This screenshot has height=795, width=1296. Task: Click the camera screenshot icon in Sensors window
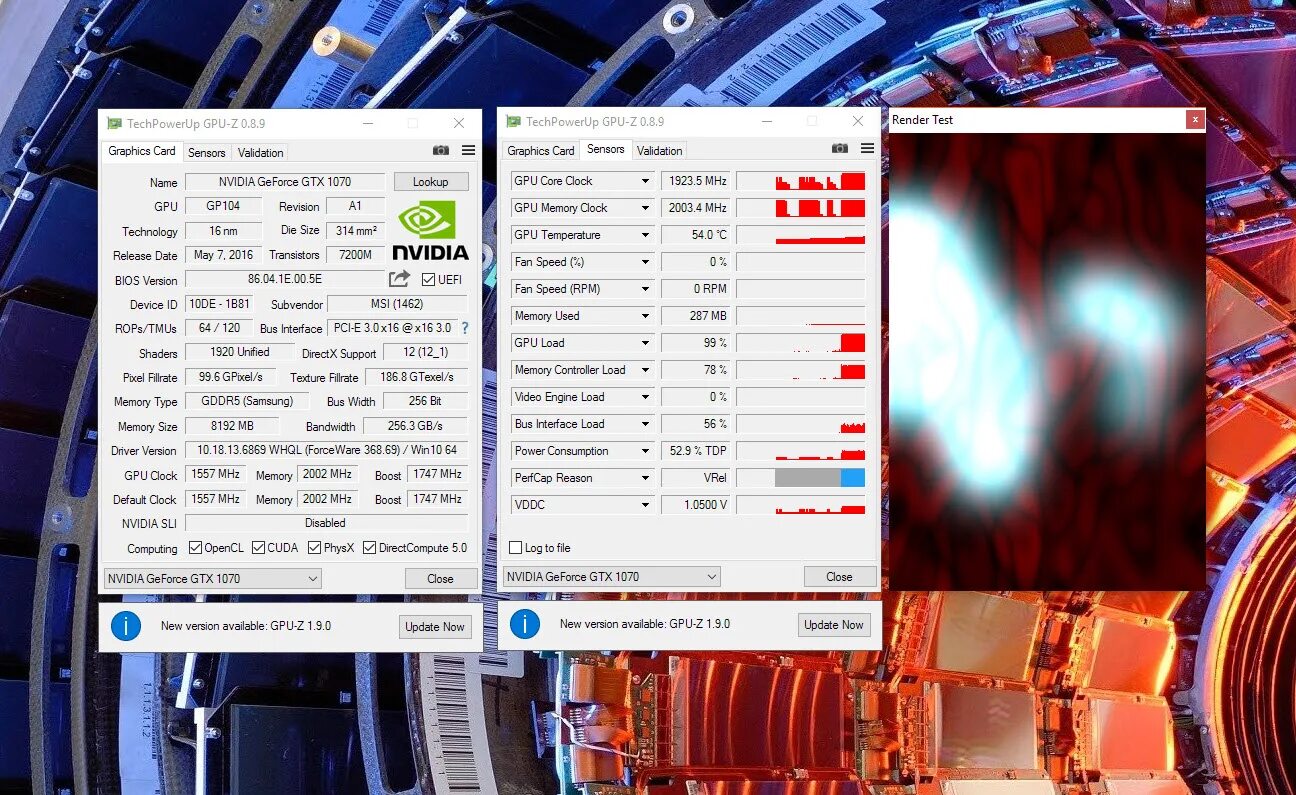click(x=840, y=148)
